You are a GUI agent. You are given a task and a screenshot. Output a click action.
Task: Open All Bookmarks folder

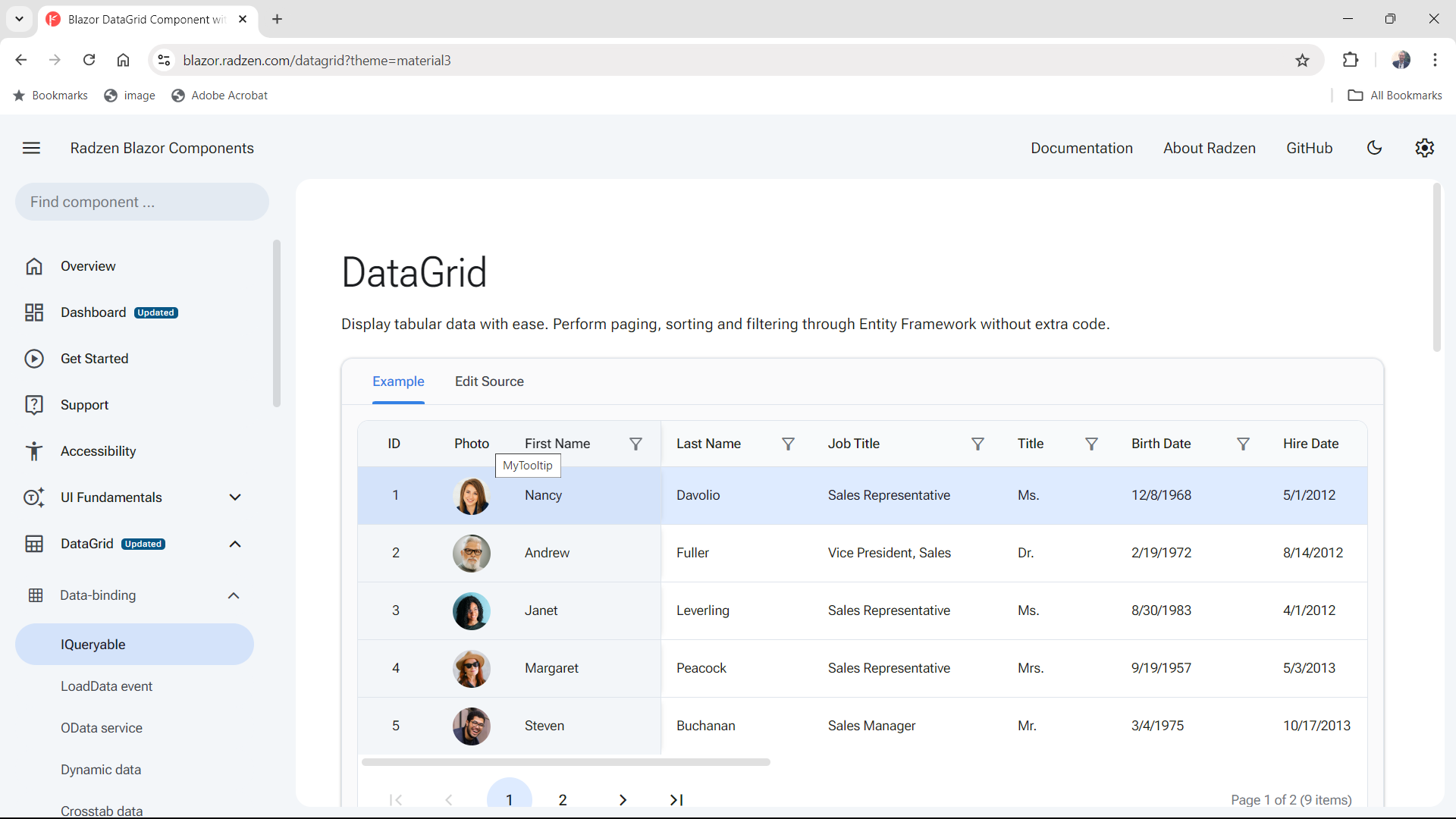pos(1395,96)
